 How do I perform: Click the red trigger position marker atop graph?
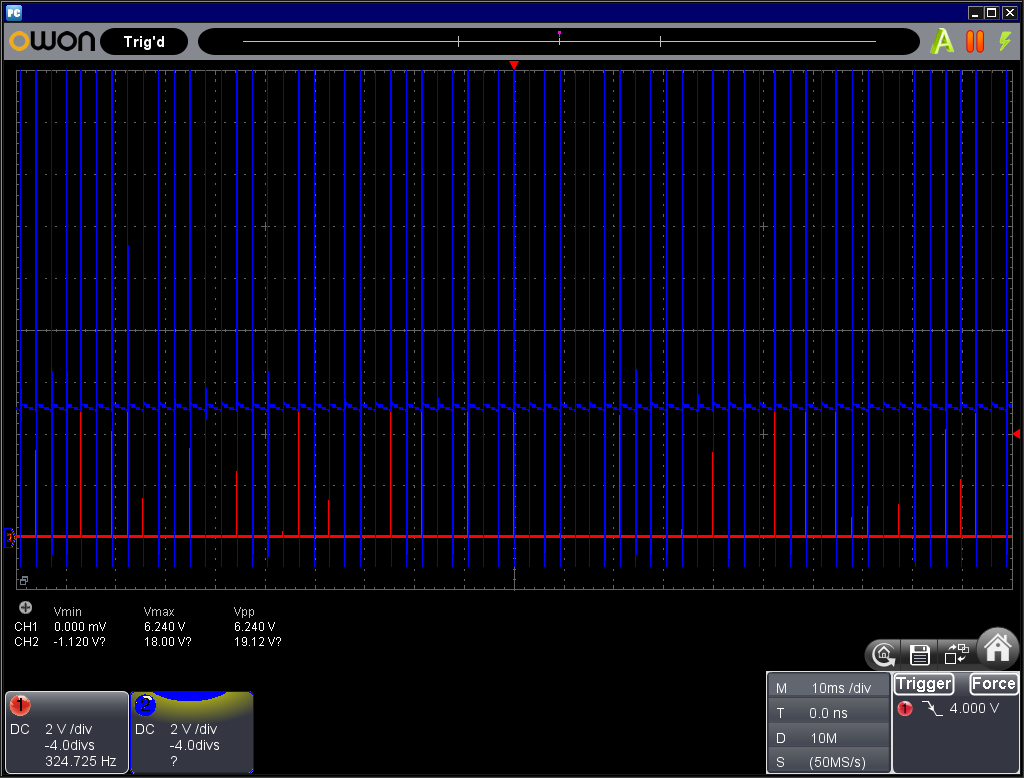[514, 65]
